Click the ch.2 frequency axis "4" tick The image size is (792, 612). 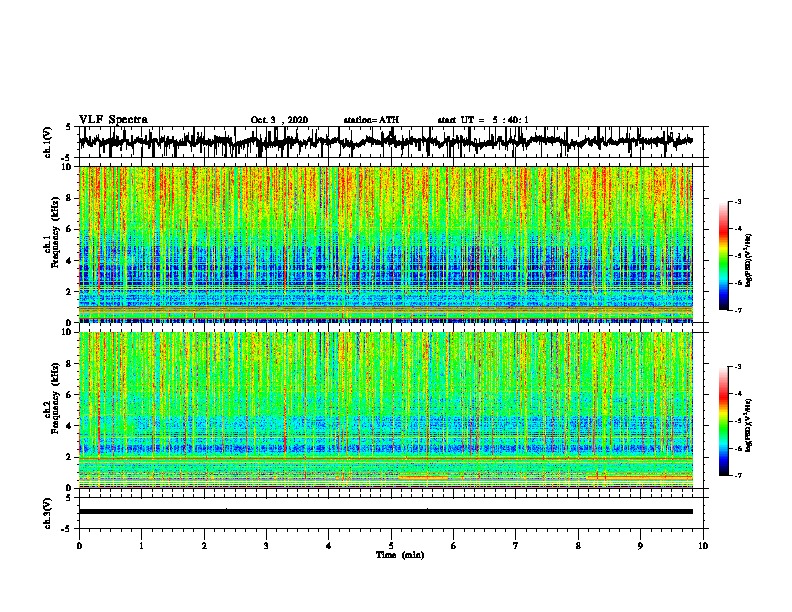(x=71, y=426)
